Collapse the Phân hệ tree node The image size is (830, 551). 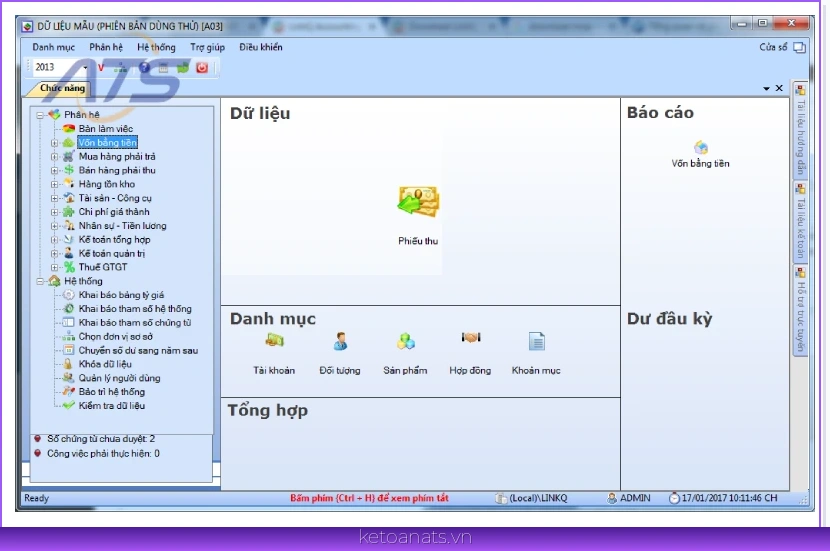40,115
